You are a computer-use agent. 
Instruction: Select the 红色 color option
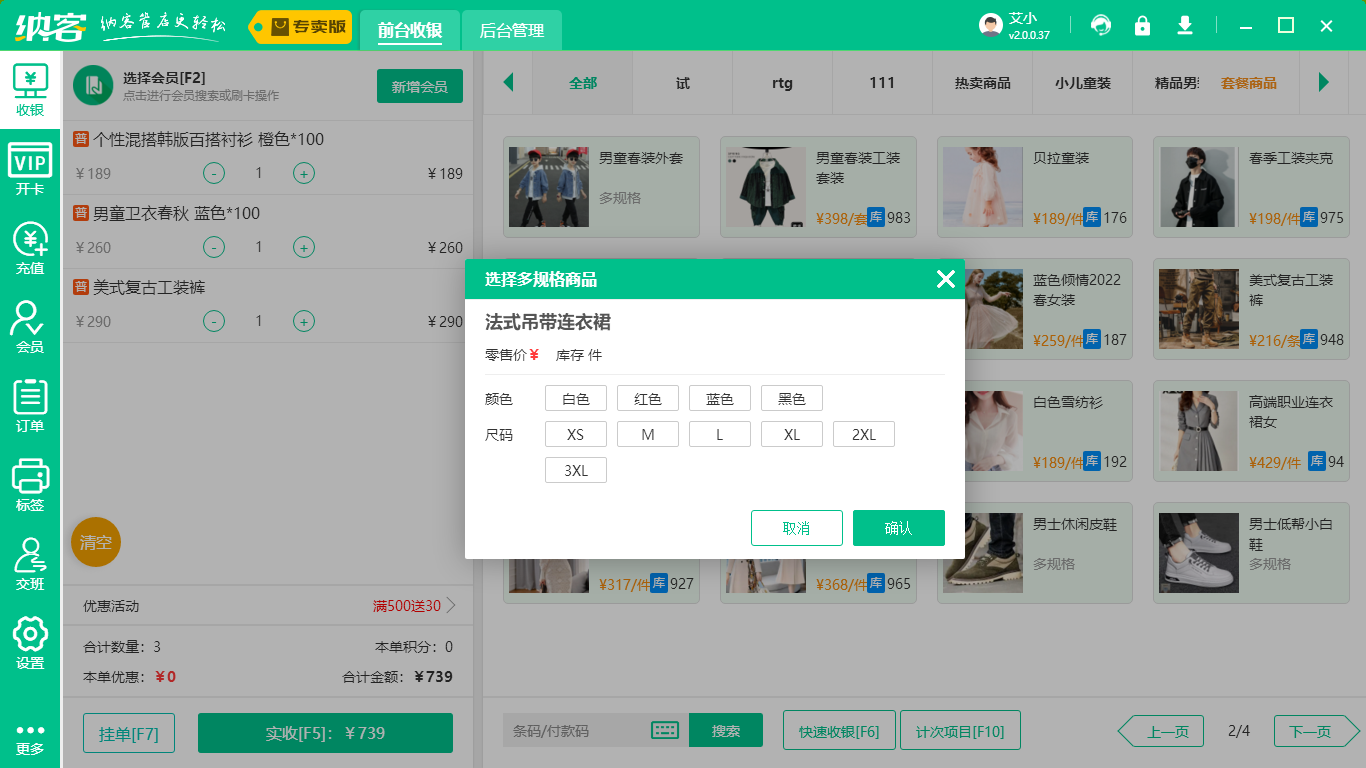[647, 397]
